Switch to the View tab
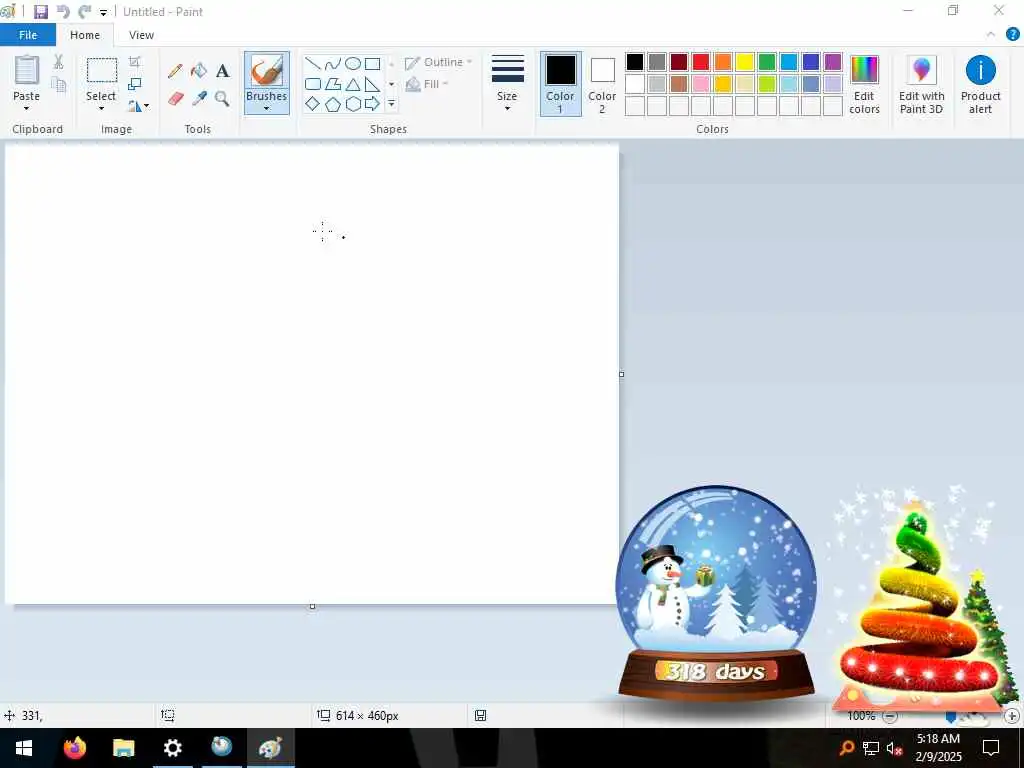This screenshot has width=1024, height=768. 141,35
